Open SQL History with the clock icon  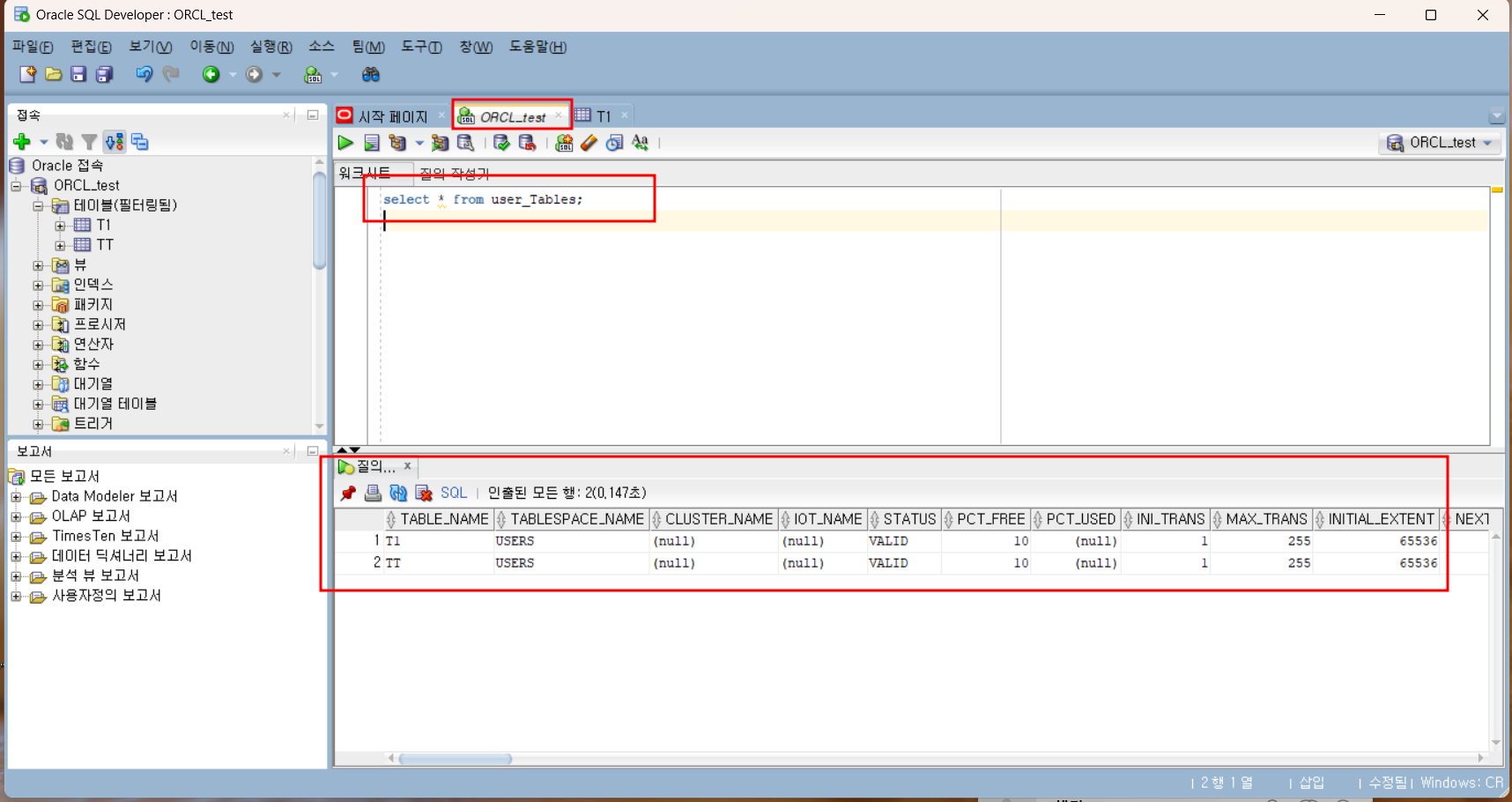(614, 143)
